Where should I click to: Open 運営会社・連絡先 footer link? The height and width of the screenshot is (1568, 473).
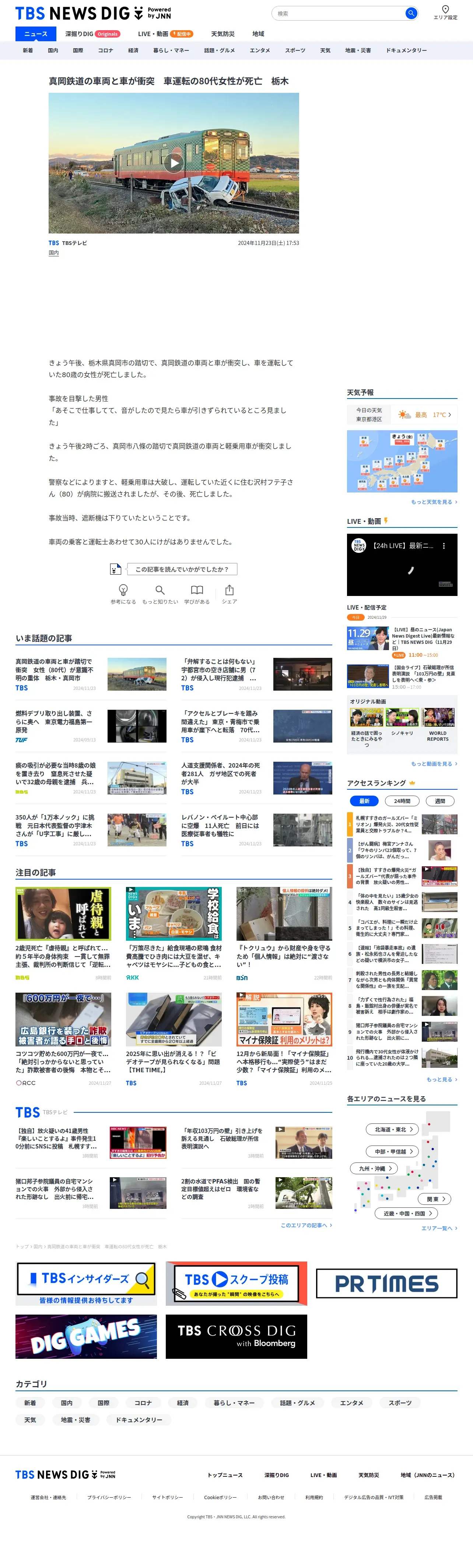coord(48,1497)
